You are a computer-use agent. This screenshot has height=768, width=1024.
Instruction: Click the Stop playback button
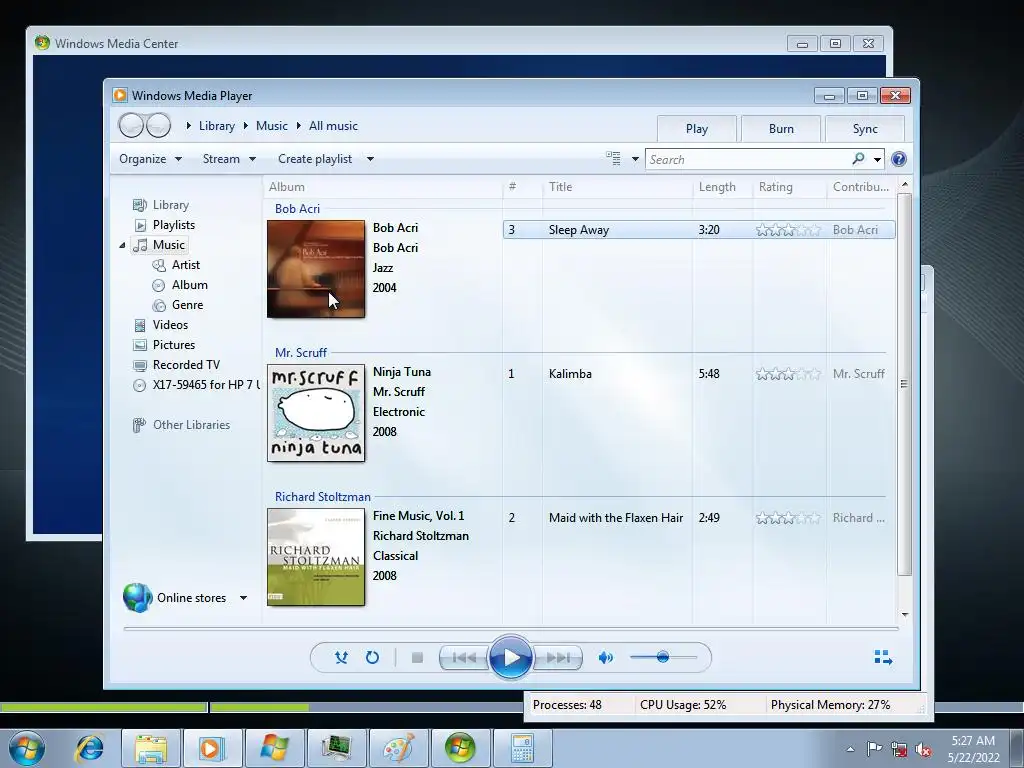[x=417, y=658]
